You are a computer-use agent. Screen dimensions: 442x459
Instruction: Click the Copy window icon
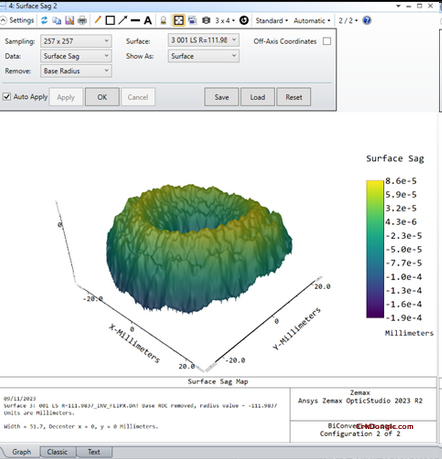[57, 21]
